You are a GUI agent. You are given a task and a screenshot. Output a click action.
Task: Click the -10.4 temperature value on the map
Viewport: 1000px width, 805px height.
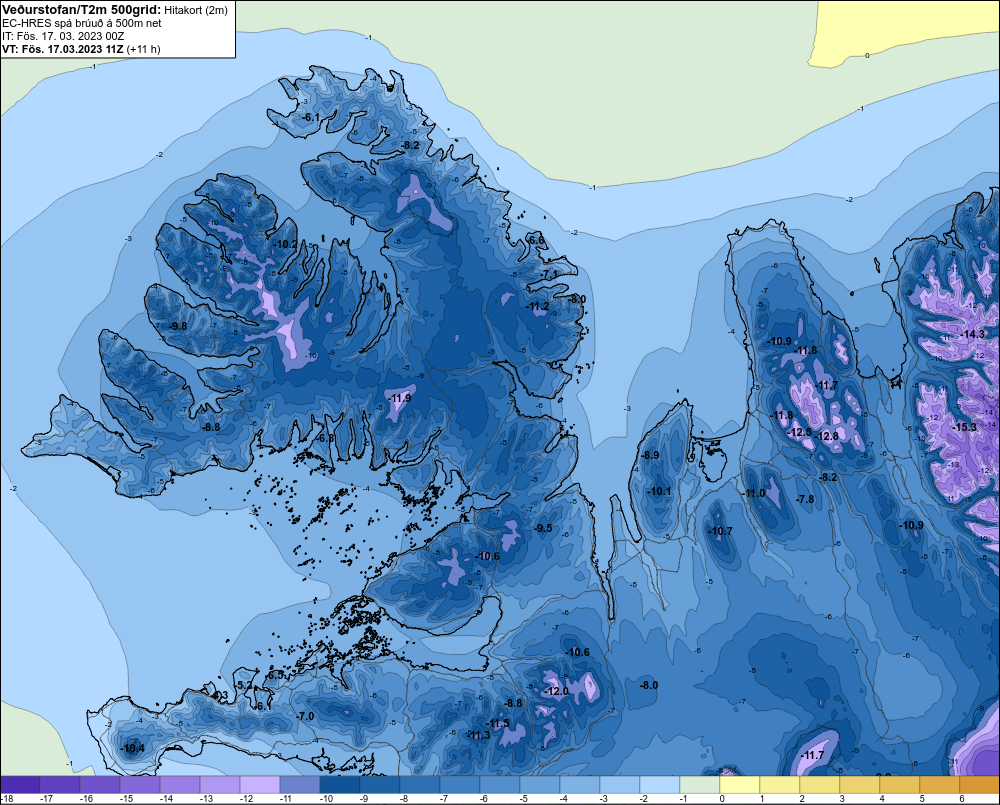pos(133,749)
